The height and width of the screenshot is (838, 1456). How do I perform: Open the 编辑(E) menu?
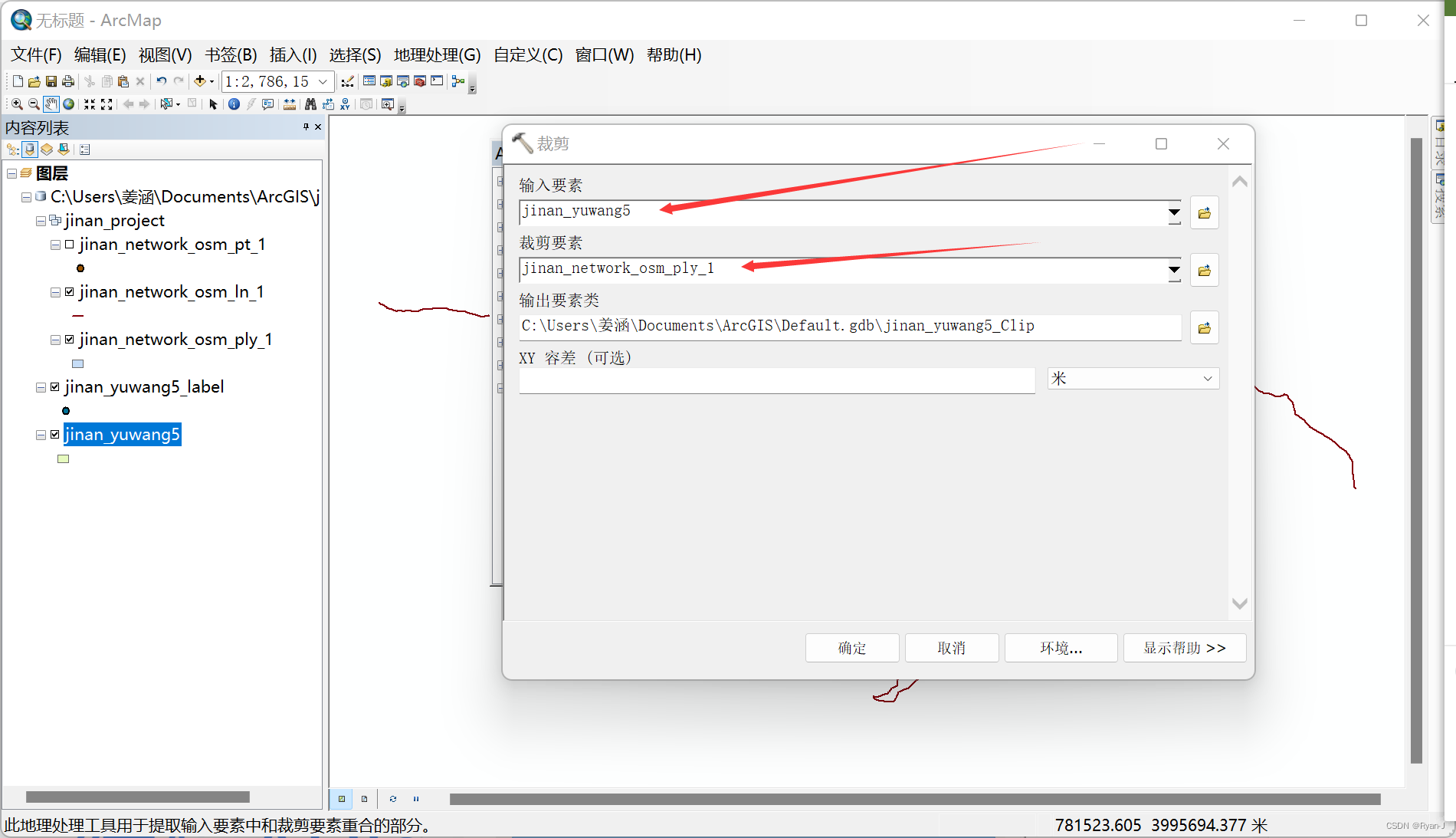100,55
